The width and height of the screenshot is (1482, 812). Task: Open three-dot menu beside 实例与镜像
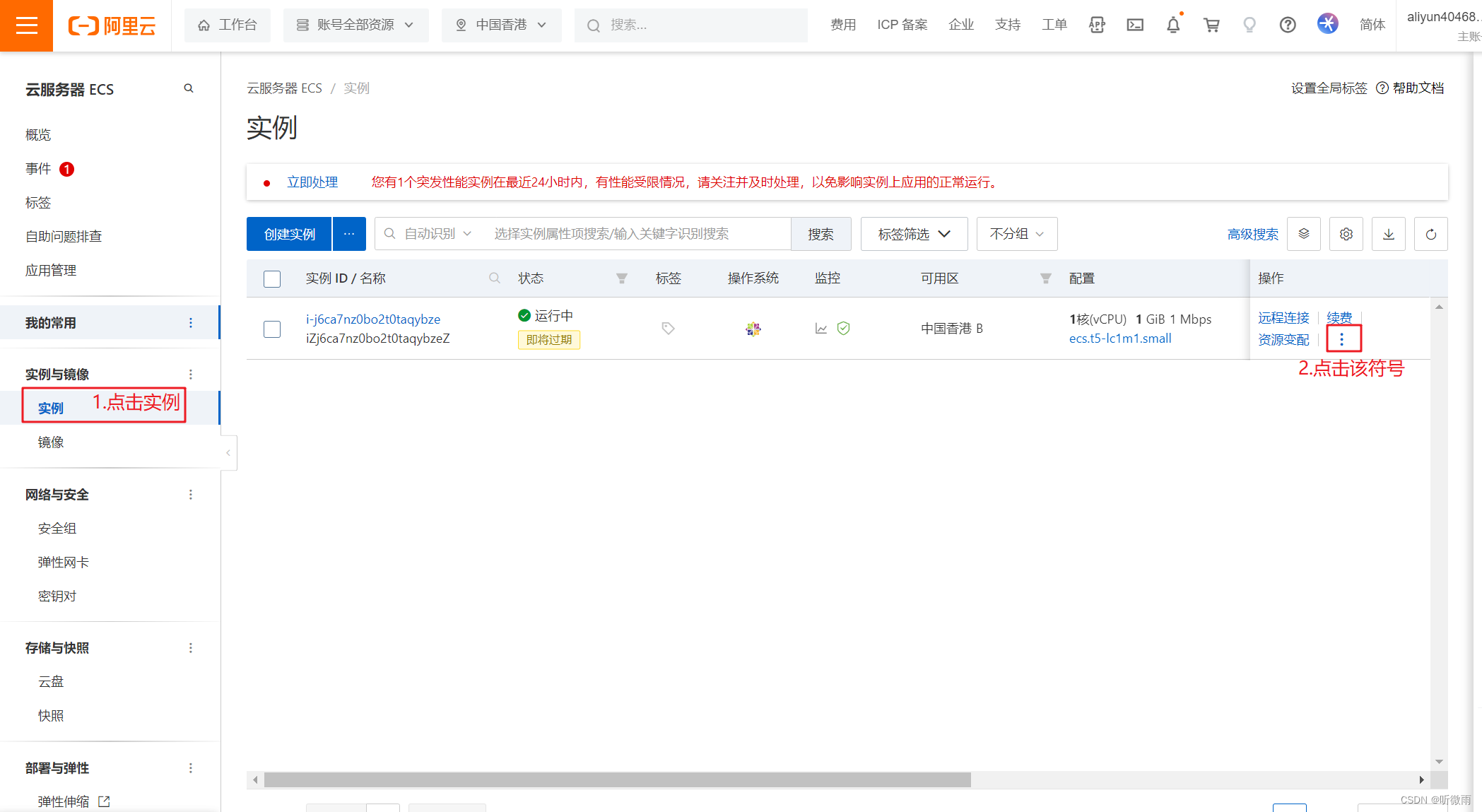pyautogui.click(x=191, y=375)
